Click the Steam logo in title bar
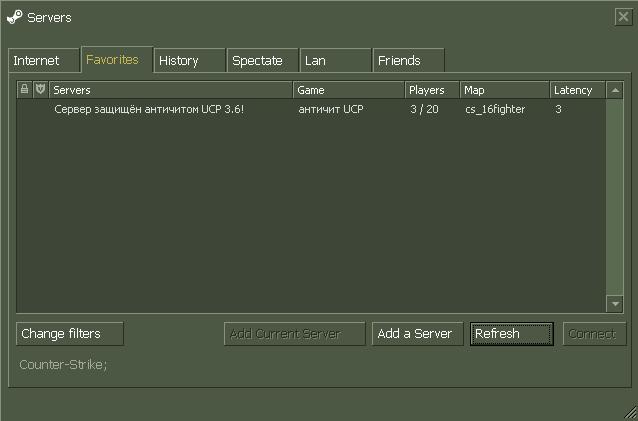The height and width of the screenshot is (421, 638). [14, 17]
